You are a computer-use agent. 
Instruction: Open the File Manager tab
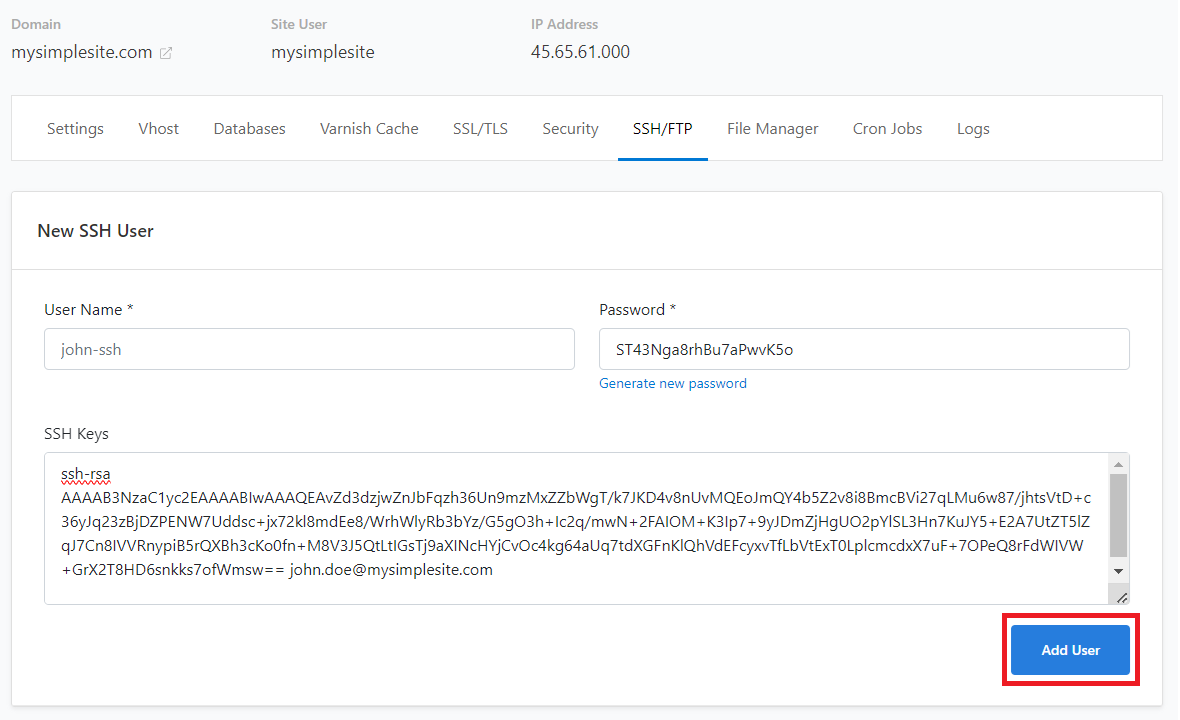pos(772,128)
